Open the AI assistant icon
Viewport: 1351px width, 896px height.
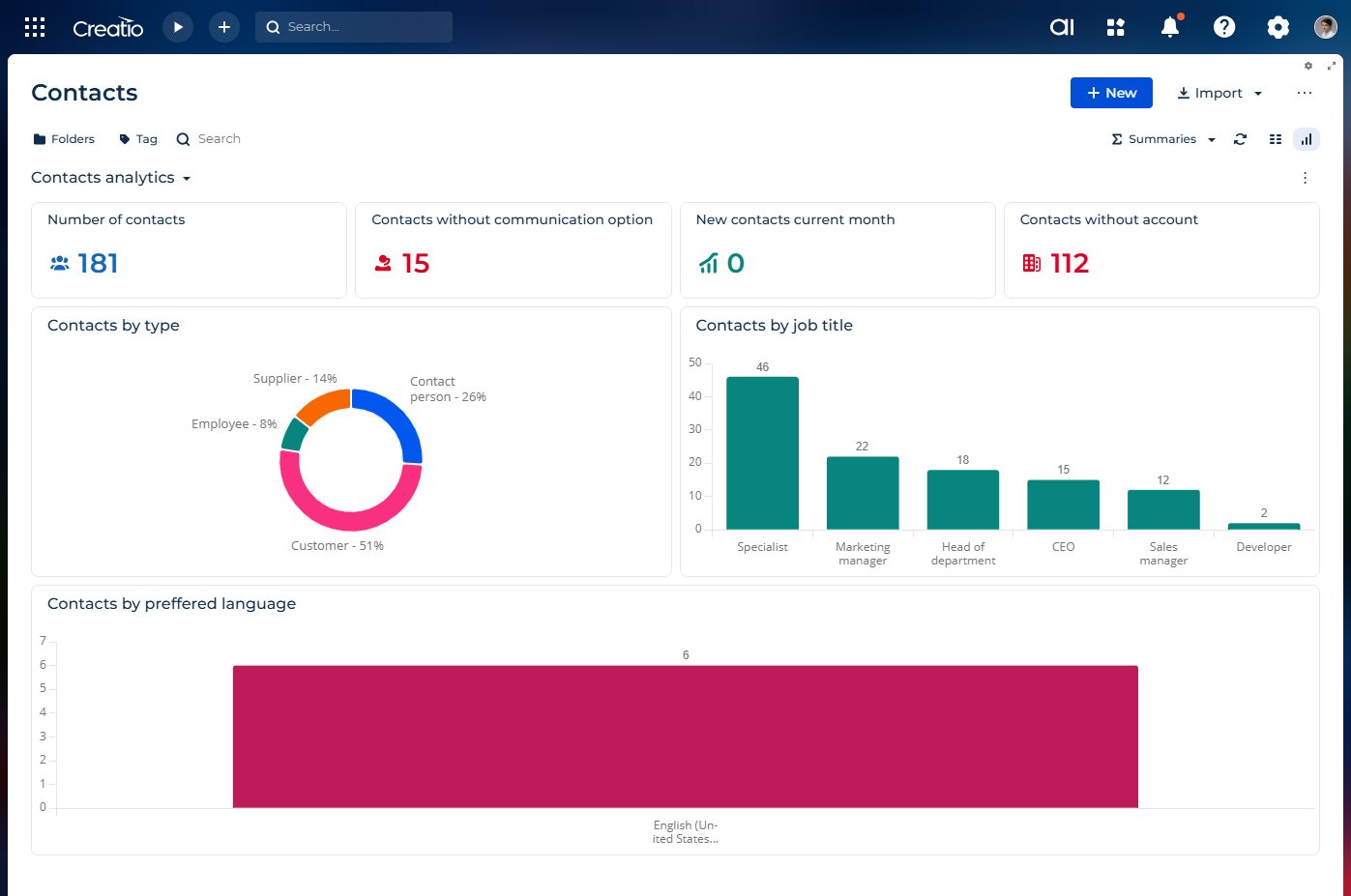pyautogui.click(x=1062, y=27)
